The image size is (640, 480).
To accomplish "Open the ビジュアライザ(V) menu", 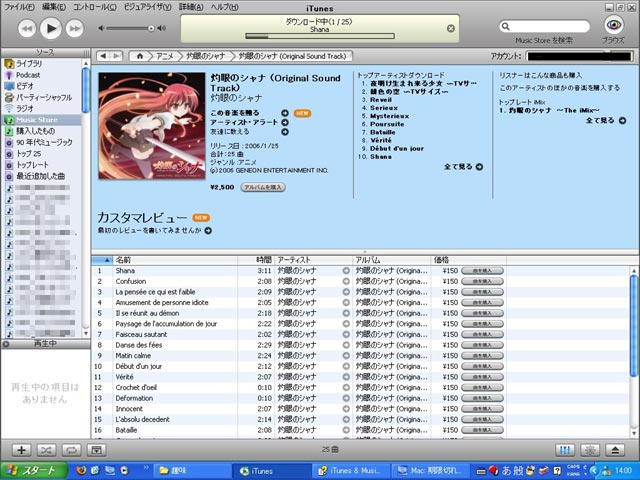I will point(147,7).
